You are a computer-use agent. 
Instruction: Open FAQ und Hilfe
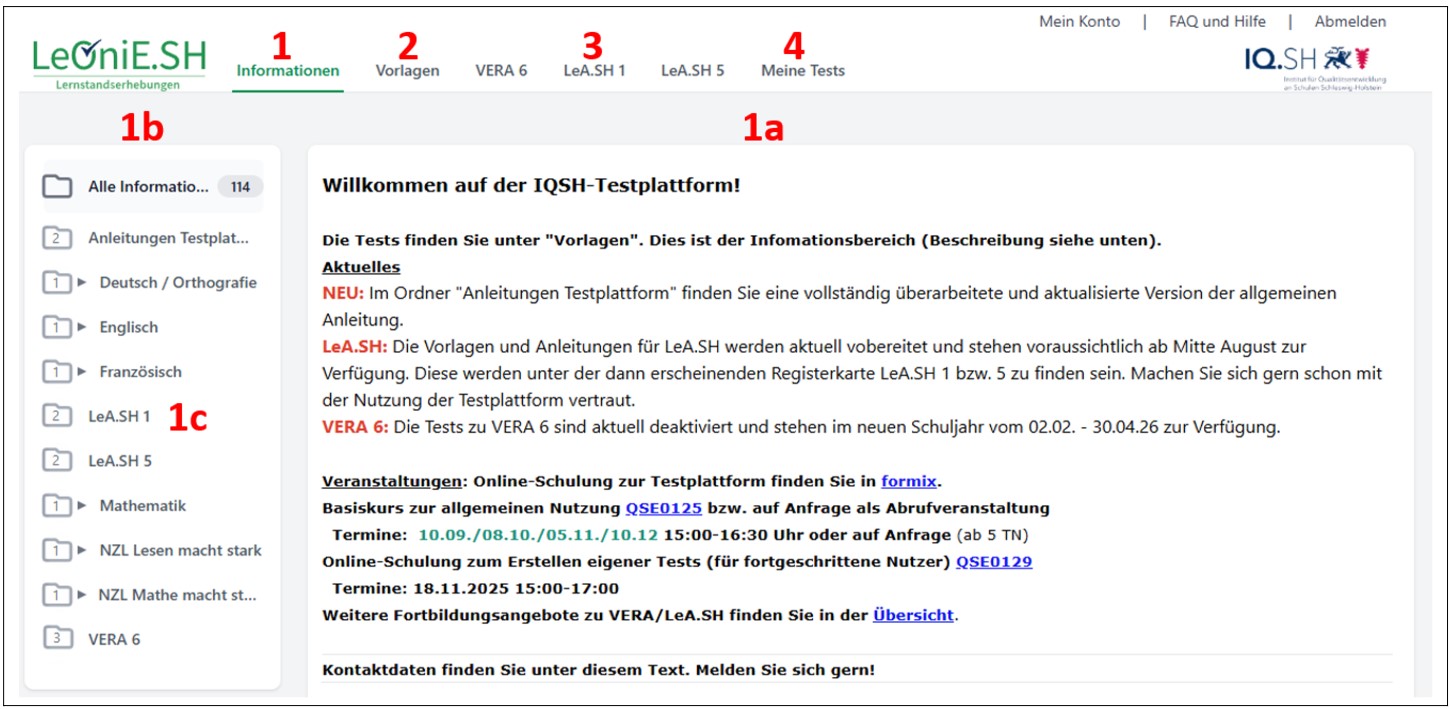pyautogui.click(x=1217, y=22)
